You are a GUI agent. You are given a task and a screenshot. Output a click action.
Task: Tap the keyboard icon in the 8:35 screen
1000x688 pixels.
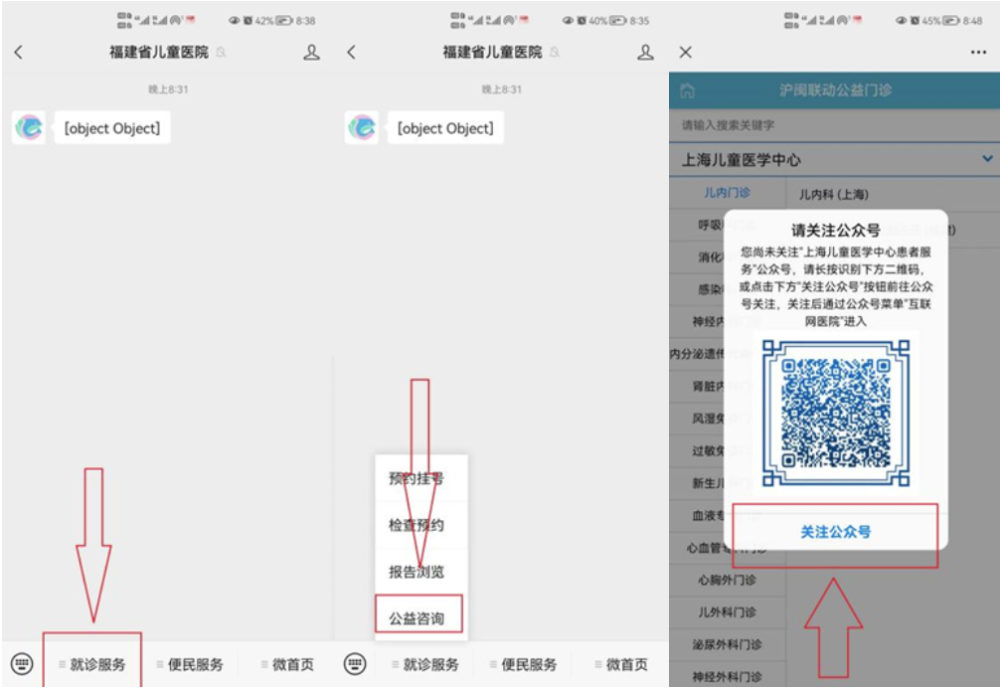point(355,664)
